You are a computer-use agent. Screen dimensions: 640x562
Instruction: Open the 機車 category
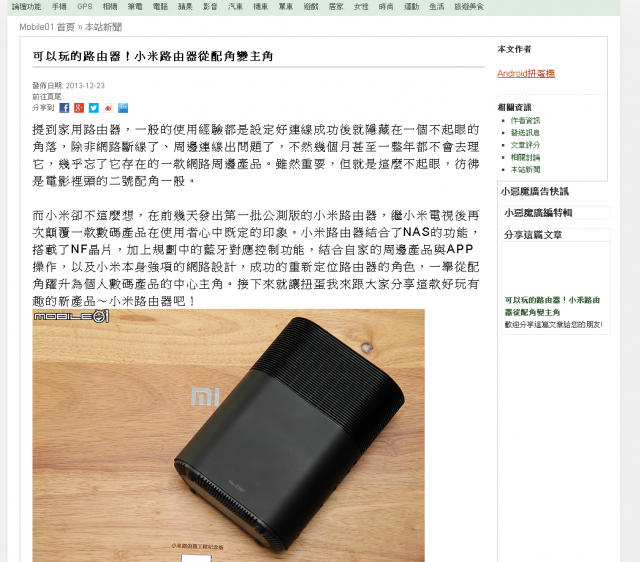click(x=260, y=7)
